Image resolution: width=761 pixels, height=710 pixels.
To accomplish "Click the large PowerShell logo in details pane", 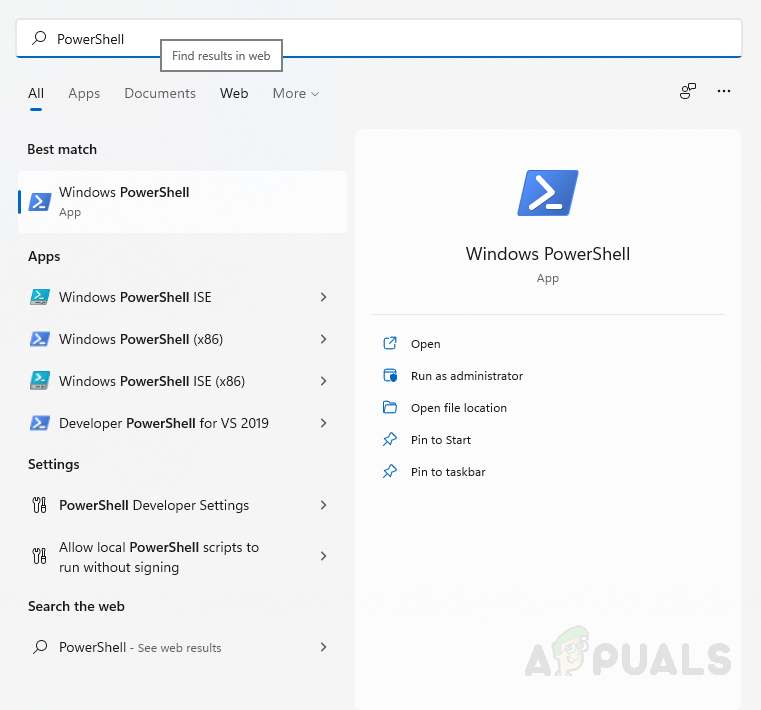I will [548, 193].
